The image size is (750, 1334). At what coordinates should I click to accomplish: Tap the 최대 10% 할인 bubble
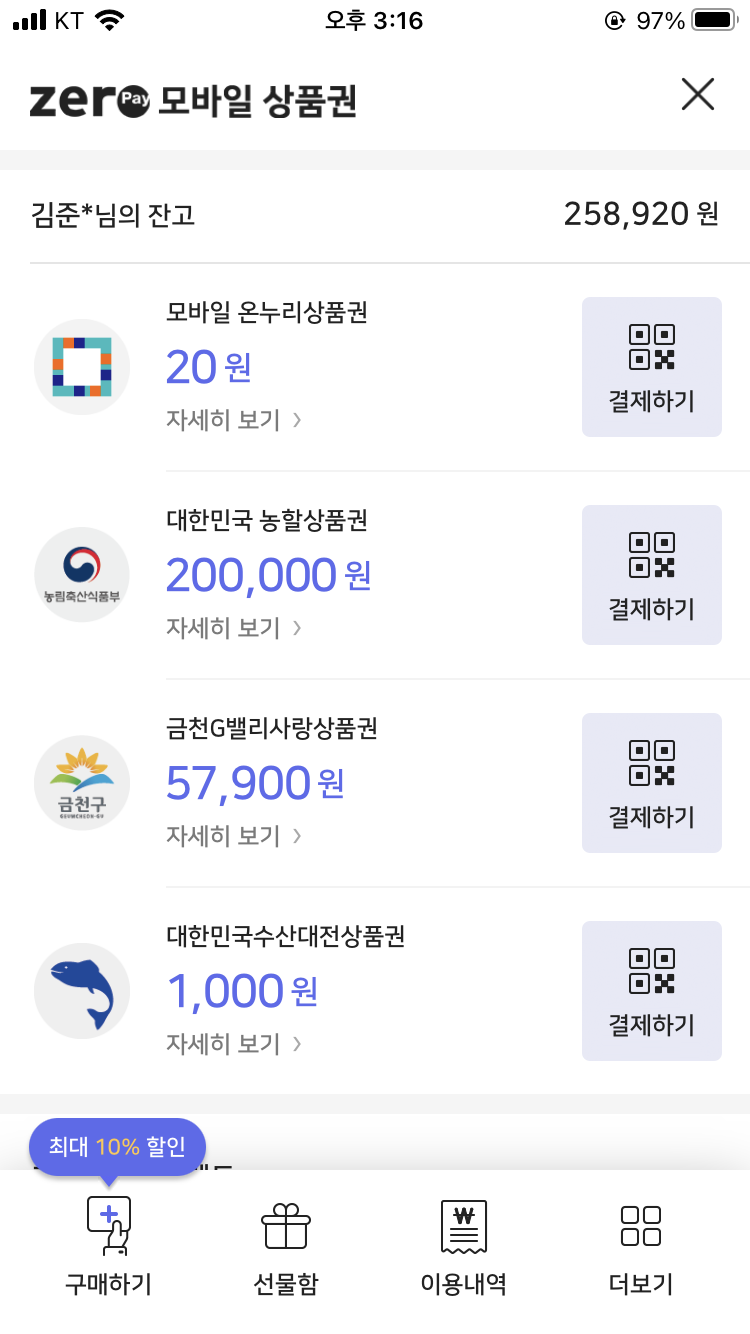point(118,1147)
